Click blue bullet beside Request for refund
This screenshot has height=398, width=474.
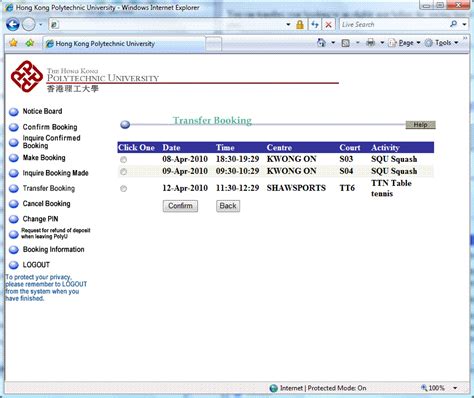(x=14, y=234)
